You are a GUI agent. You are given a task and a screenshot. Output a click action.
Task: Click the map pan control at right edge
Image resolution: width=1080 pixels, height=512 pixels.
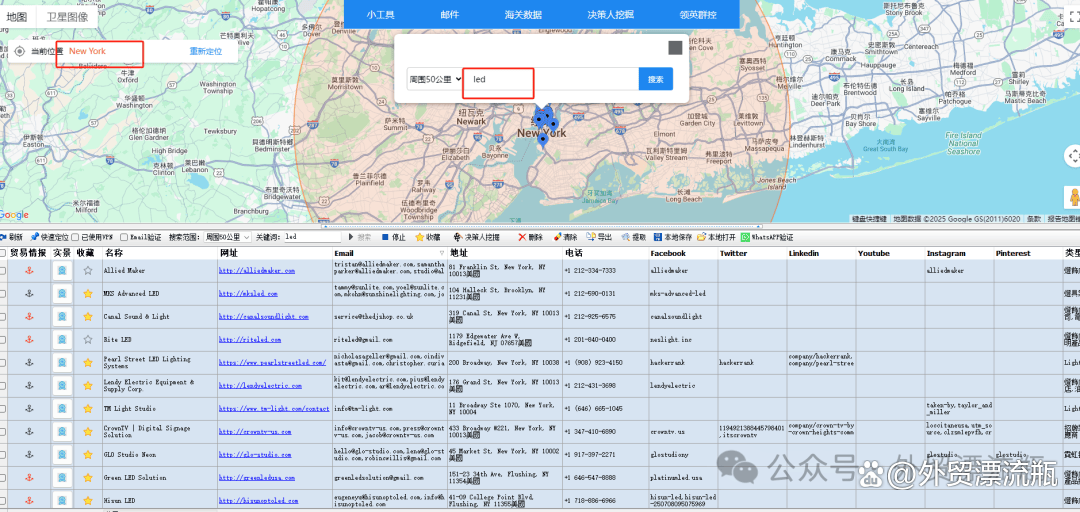tap(1072, 156)
